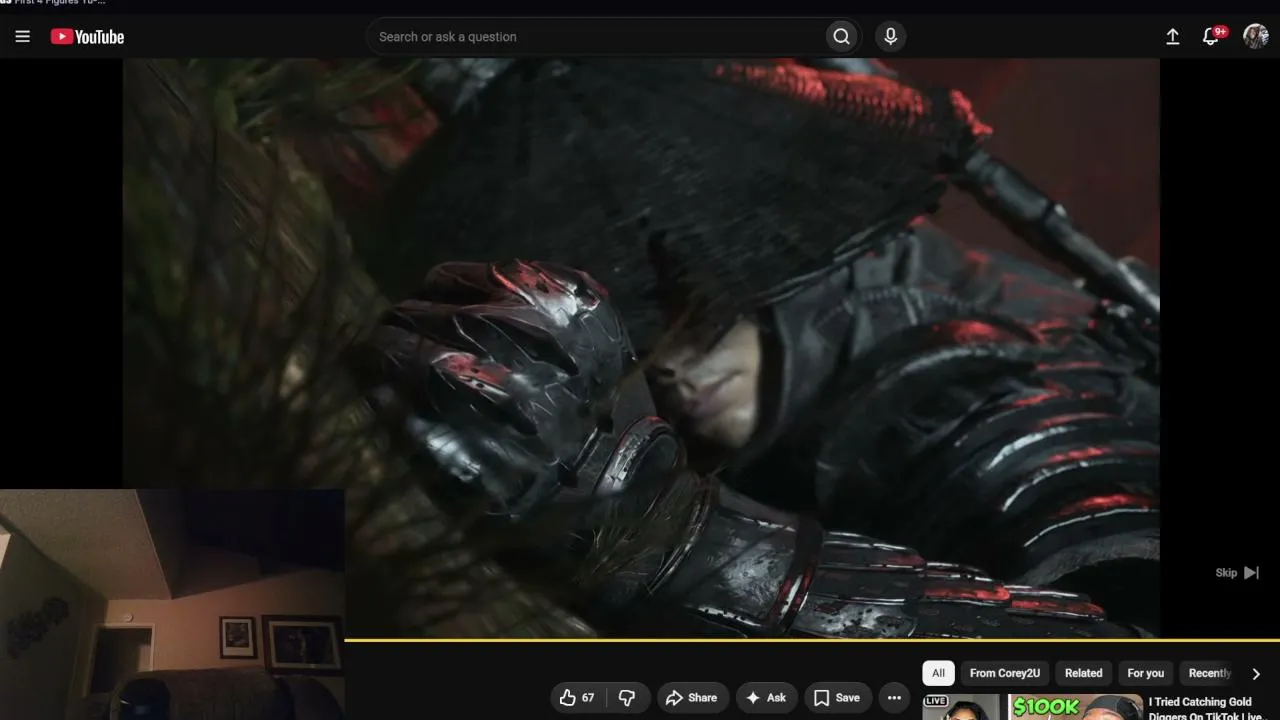Click the magnifying glass search button
Image resolution: width=1280 pixels, height=720 pixels.
coord(842,37)
